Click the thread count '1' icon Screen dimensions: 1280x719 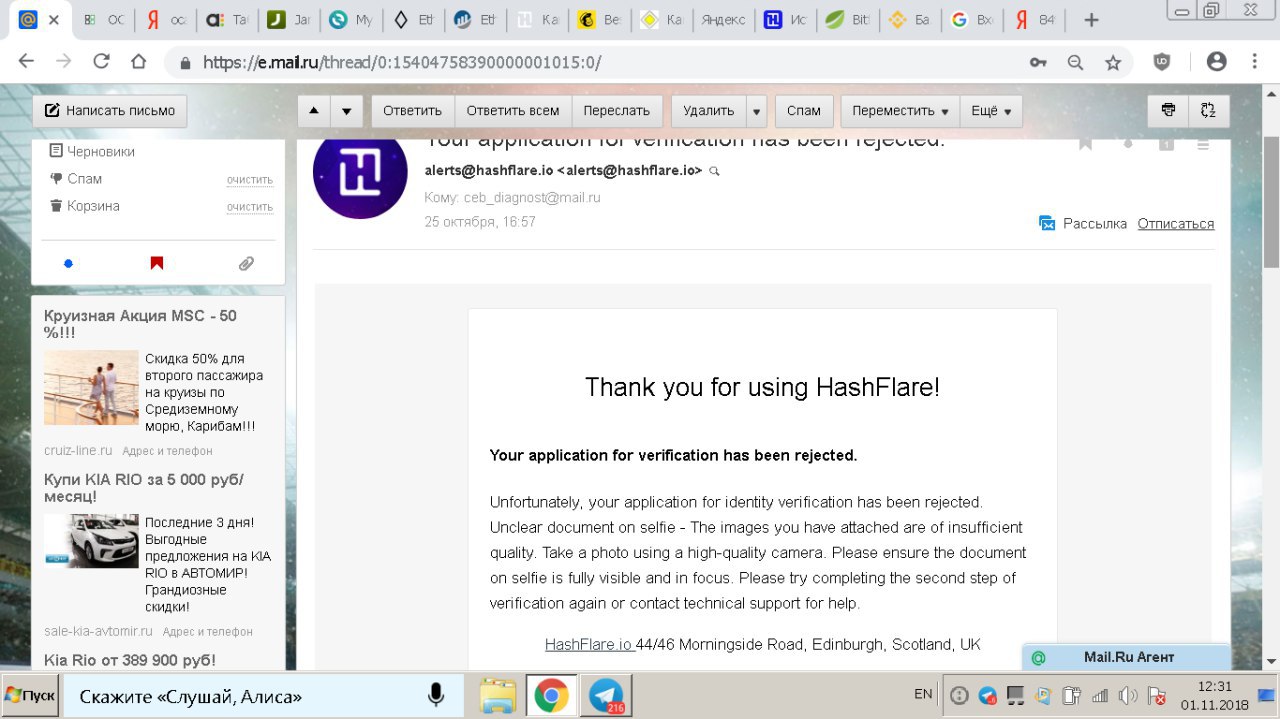(x=1166, y=144)
